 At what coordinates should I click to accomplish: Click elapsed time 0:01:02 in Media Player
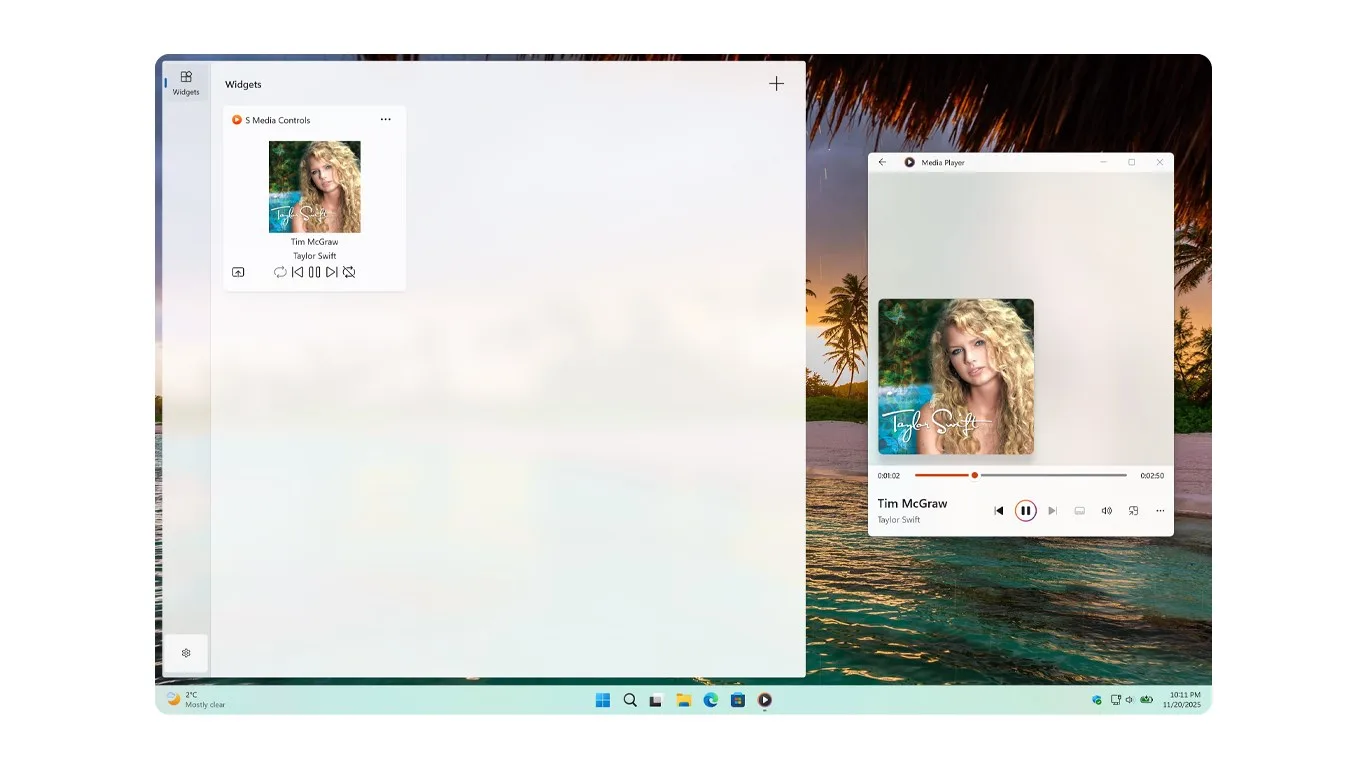pyautogui.click(x=889, y=476)
